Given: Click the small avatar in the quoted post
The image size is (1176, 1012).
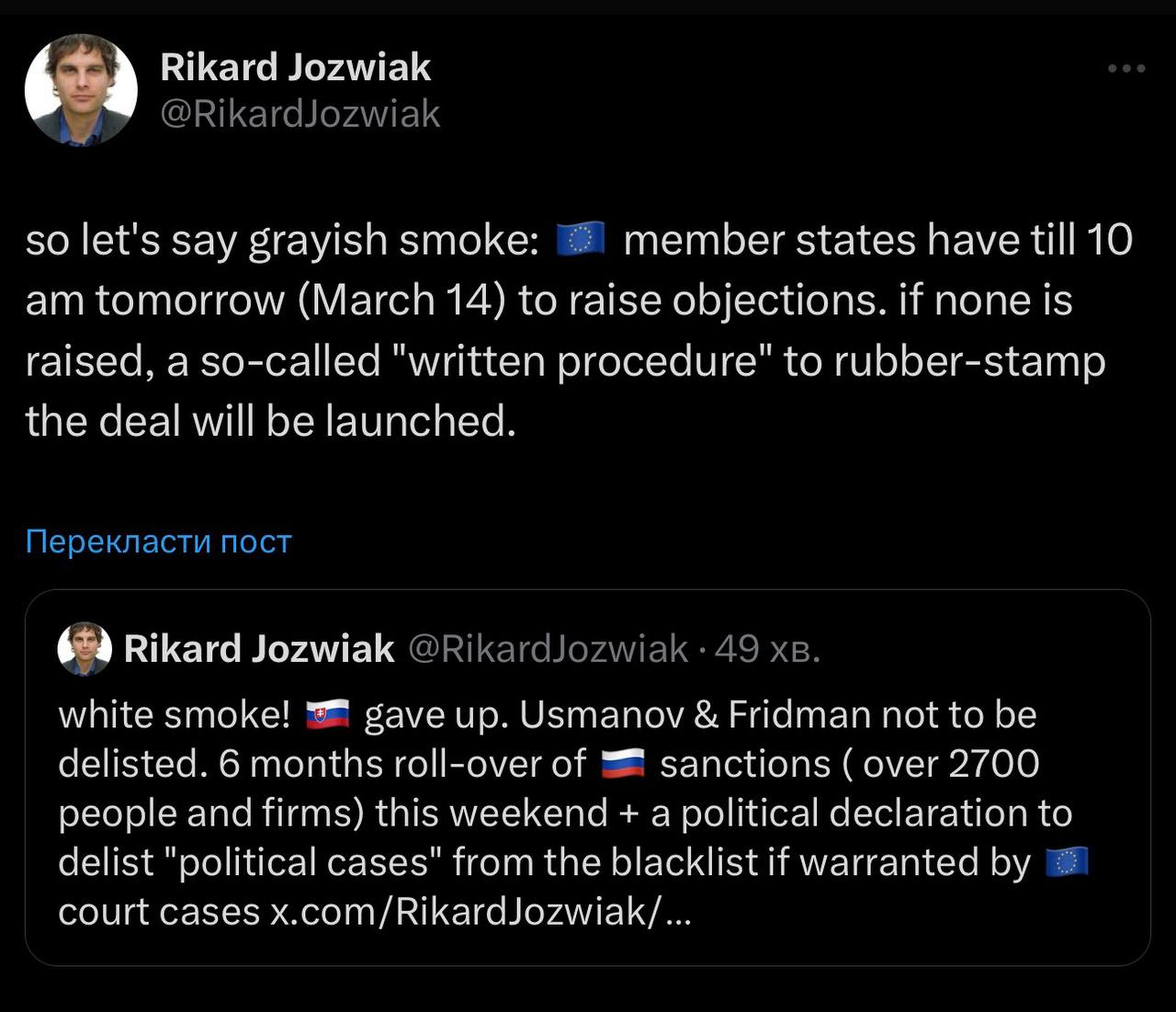Looking at the screenshot, I should tap(85, 649).
